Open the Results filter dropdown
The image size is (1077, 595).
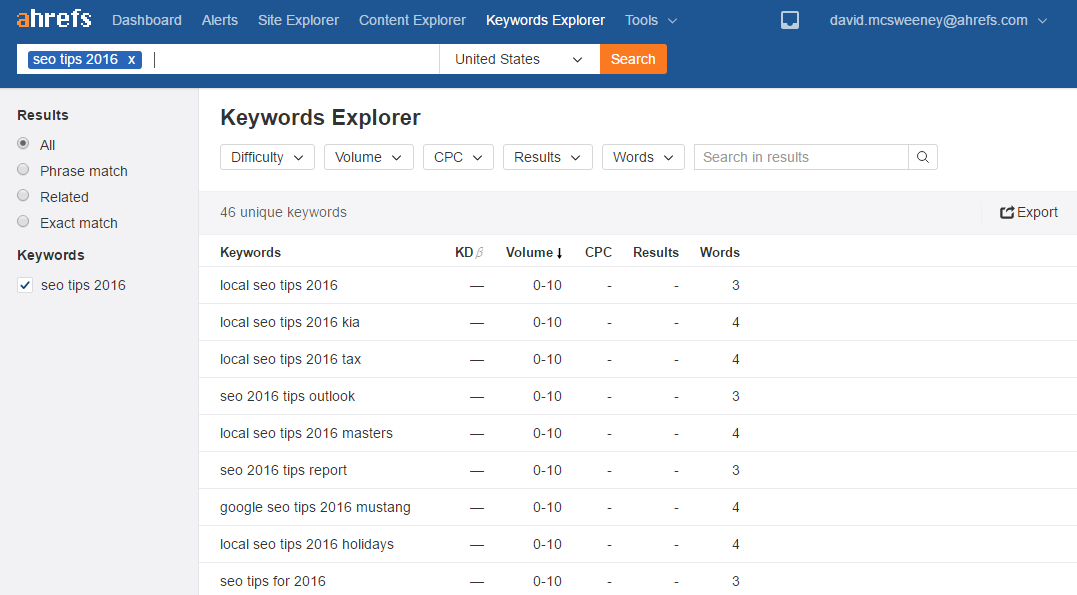[547, 157]
